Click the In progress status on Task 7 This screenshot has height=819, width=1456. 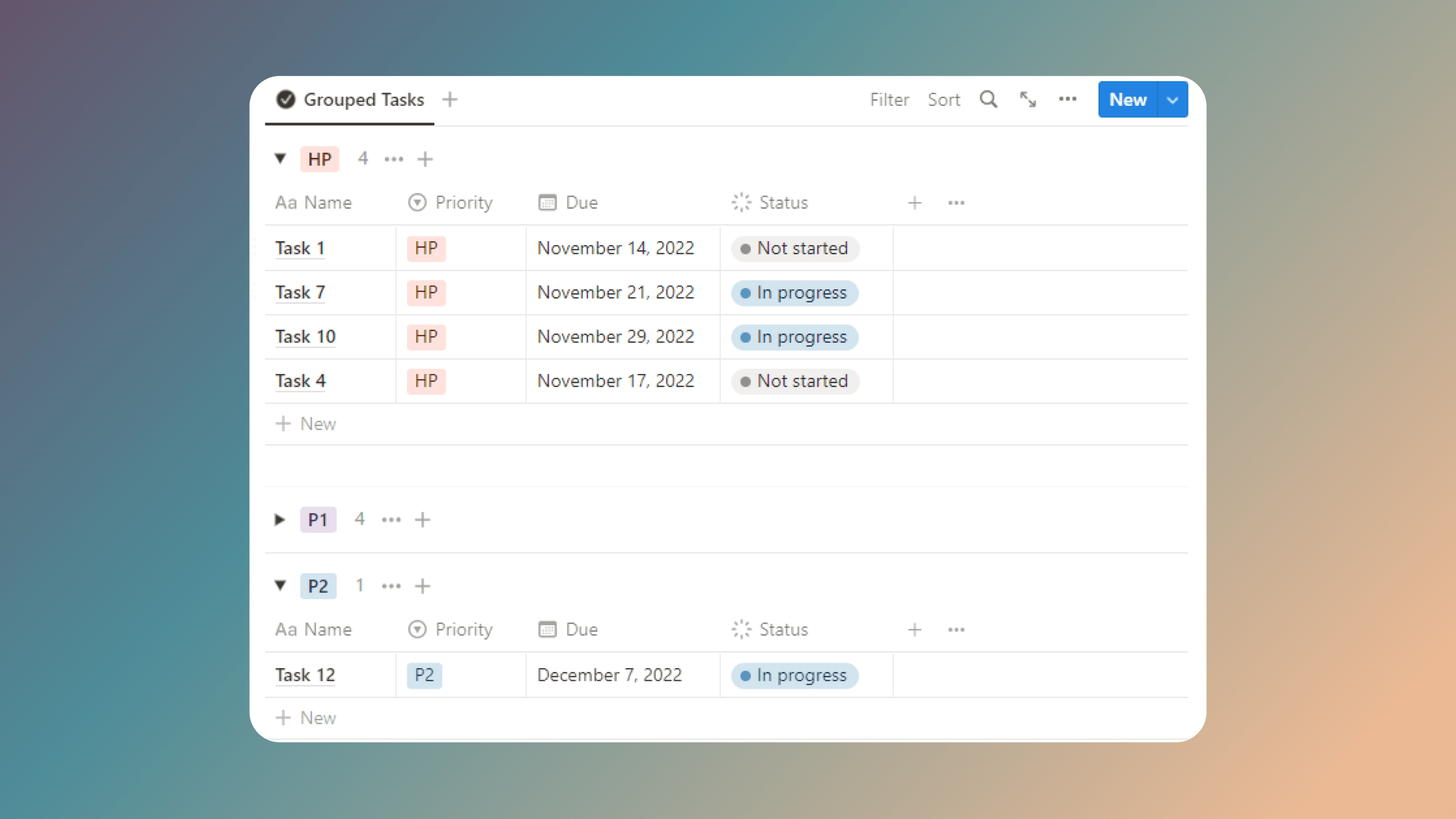coord(794,293)
